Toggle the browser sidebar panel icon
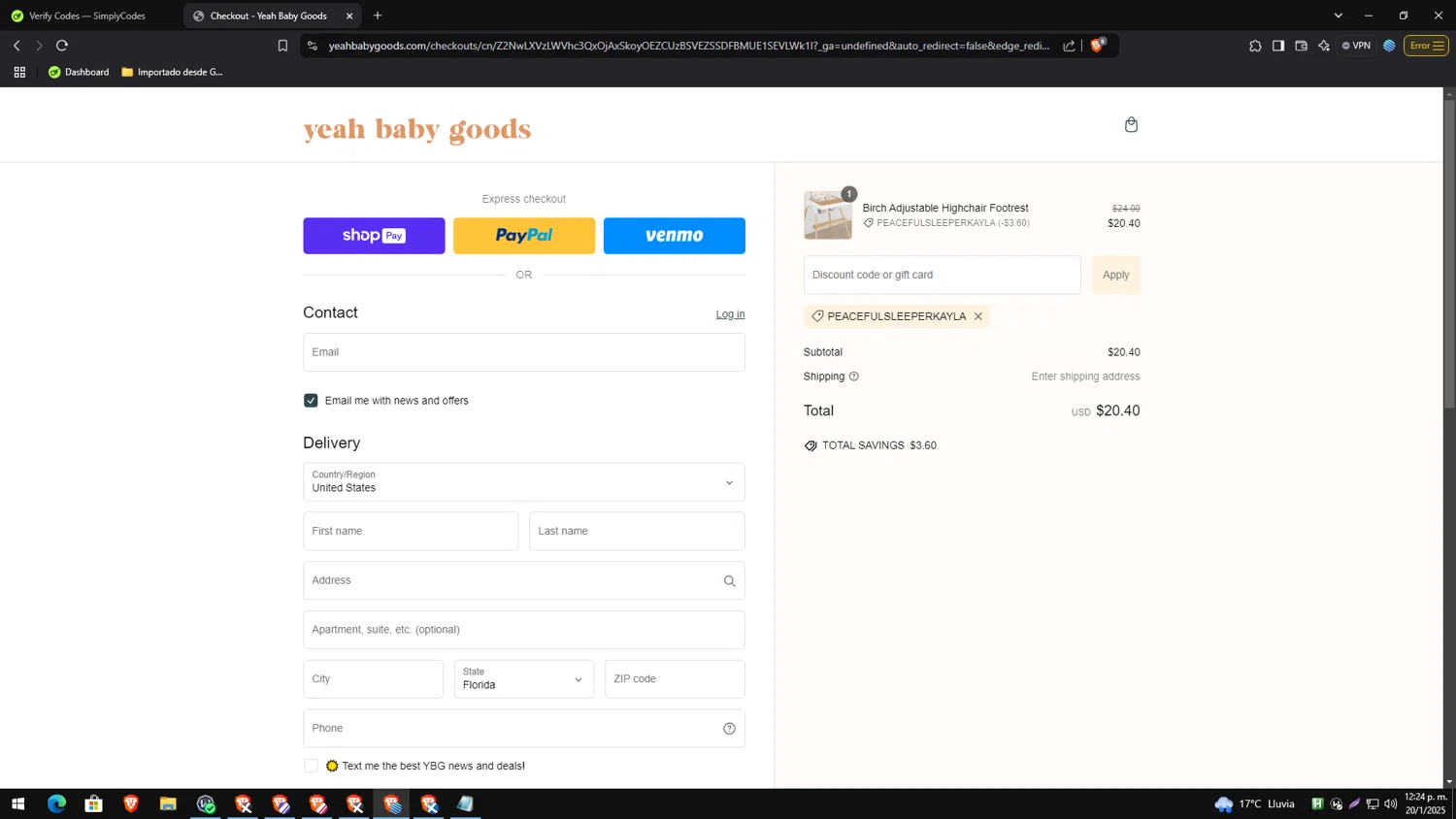The height and width of the screenshot is (819, 1456). 1278,46
